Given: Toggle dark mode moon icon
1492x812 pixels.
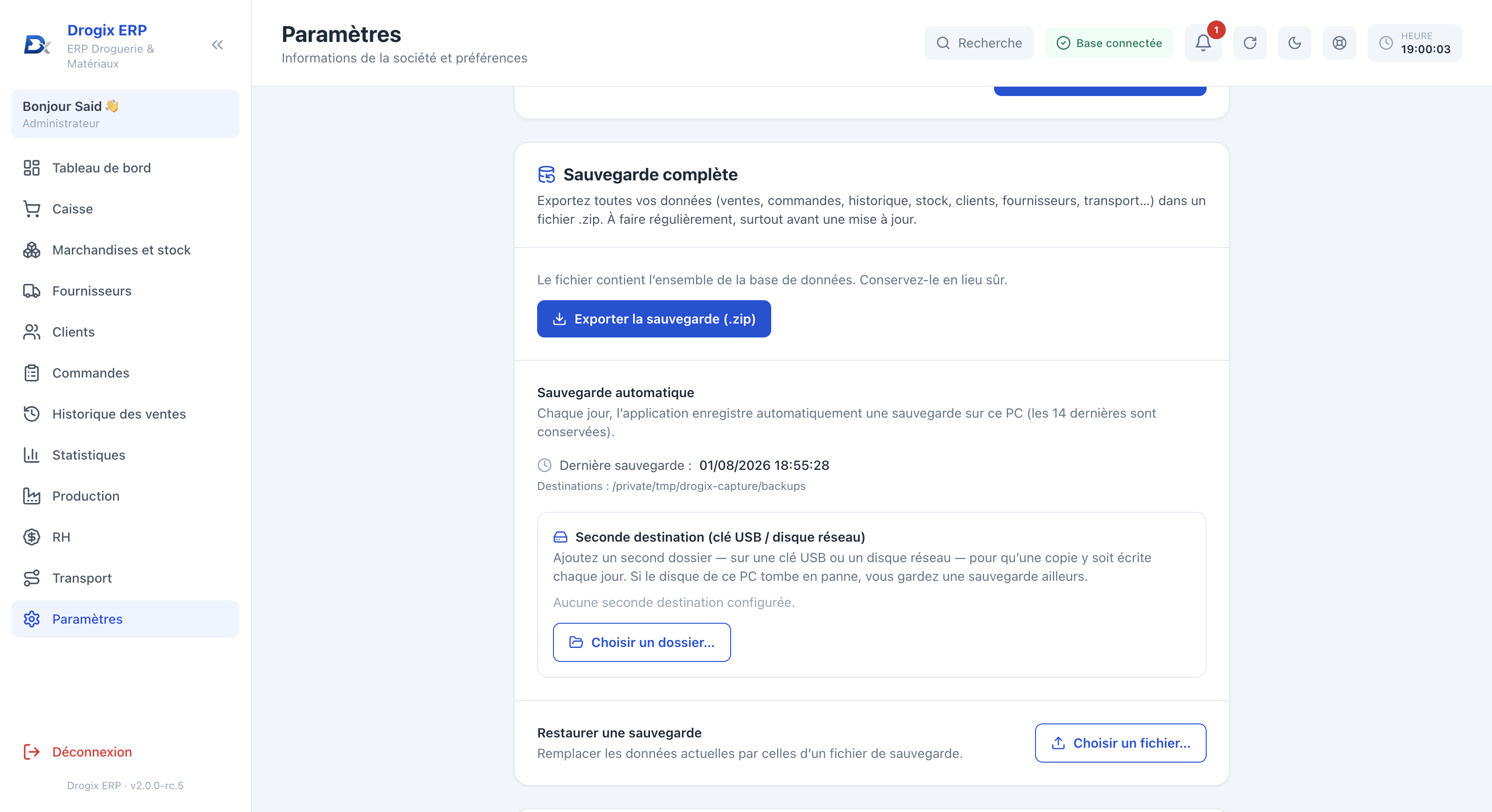Looking at the screenshot, I should coord(1294,43).
